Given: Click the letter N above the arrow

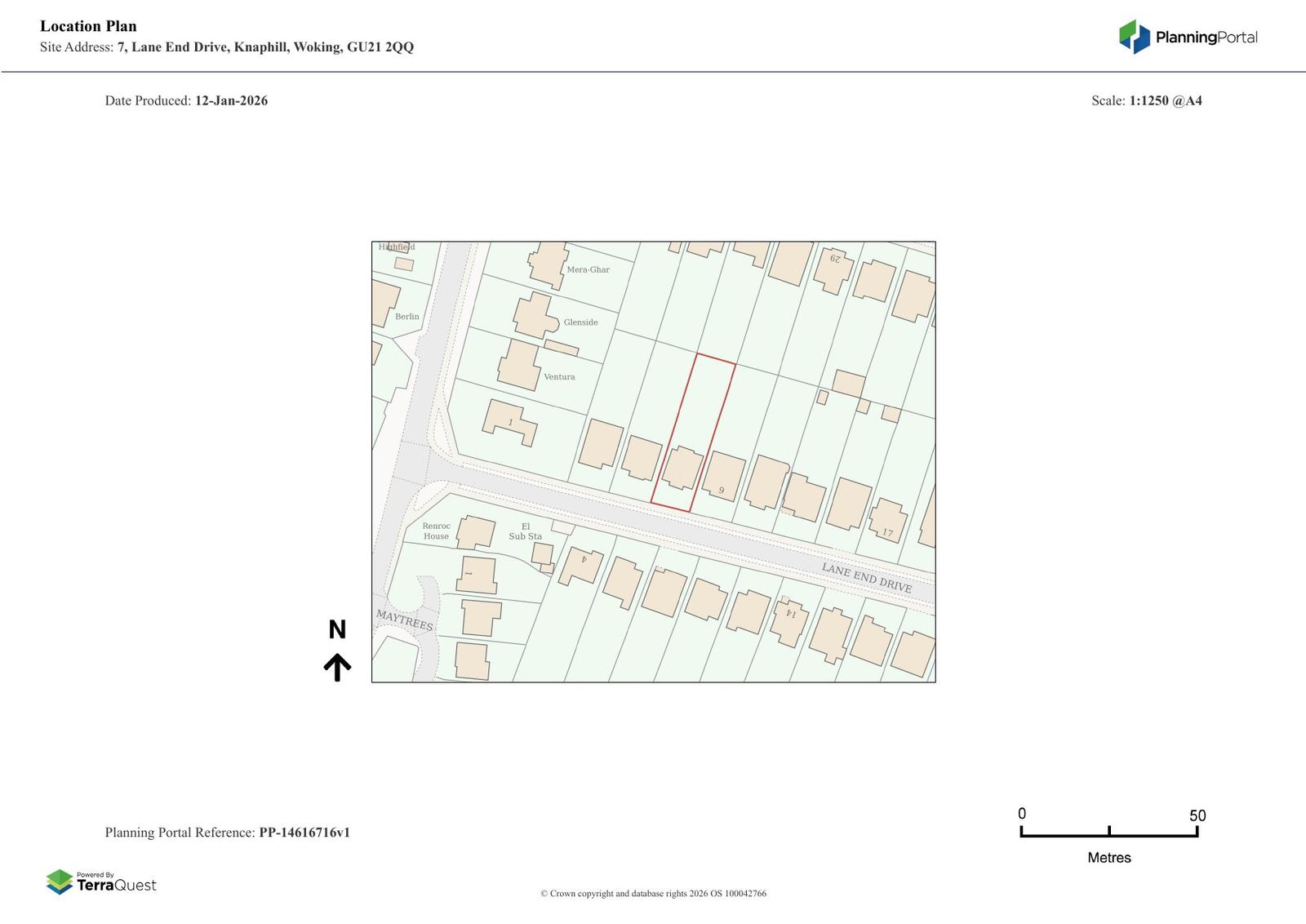Looking at the screenshot, I should 337,629.
